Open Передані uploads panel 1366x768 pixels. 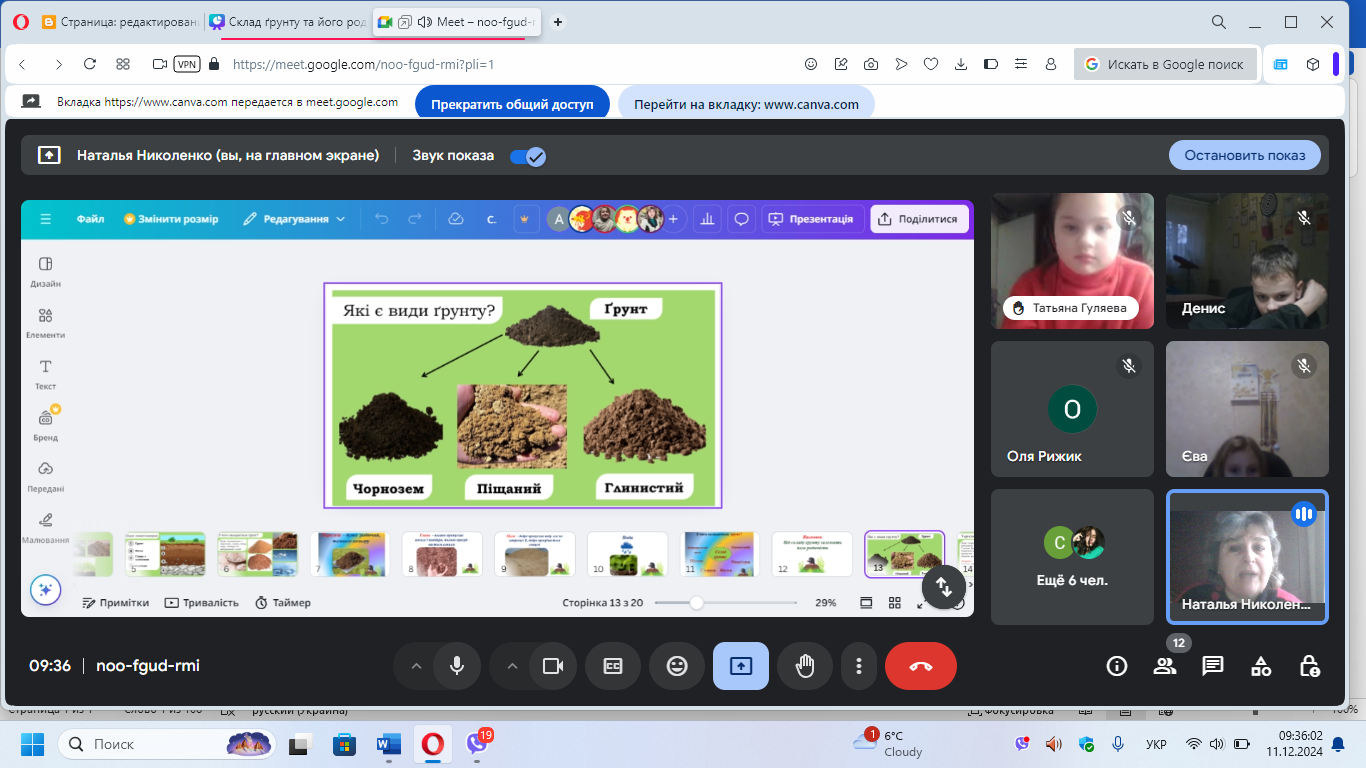[x=45, y=477]
